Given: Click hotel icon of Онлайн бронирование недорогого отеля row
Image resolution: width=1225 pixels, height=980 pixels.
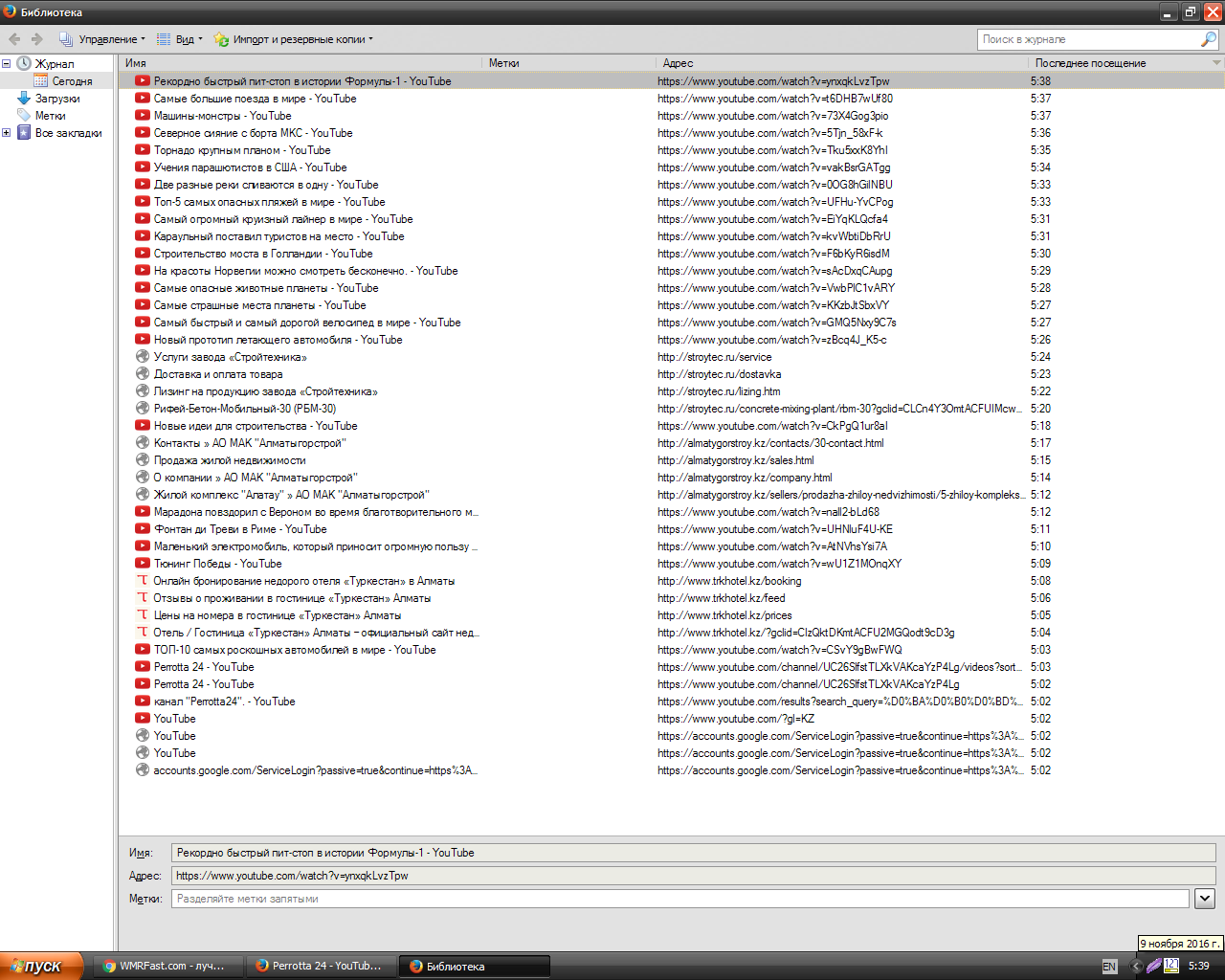Looking at the screenshot, I should tap(143, 581).
